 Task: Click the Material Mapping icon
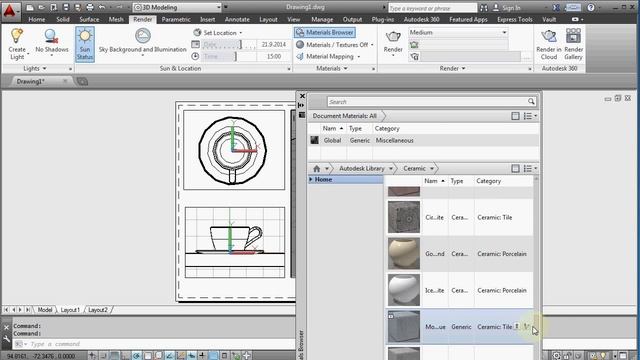300,56
